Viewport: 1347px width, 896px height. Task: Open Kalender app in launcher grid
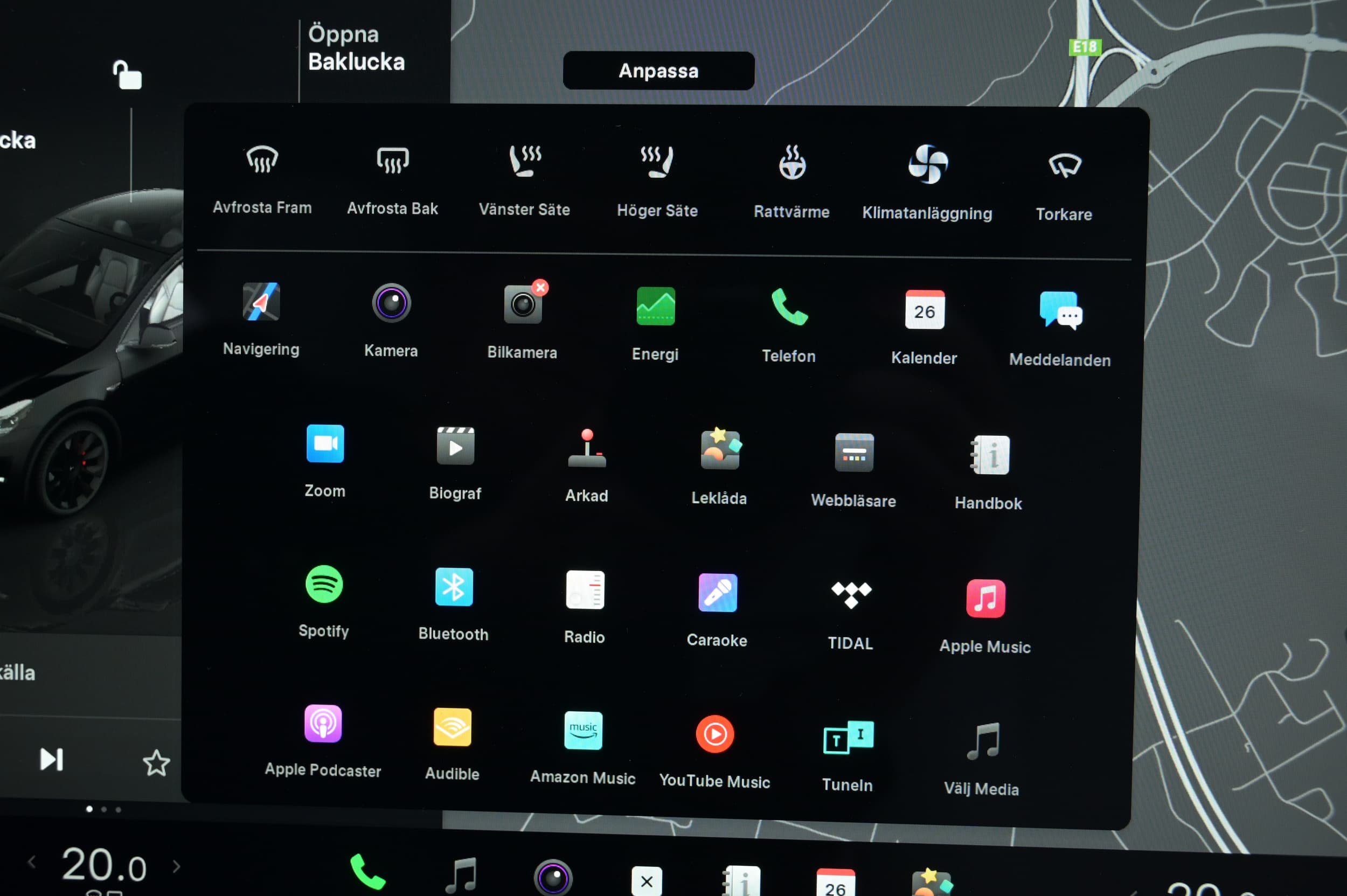924,328
